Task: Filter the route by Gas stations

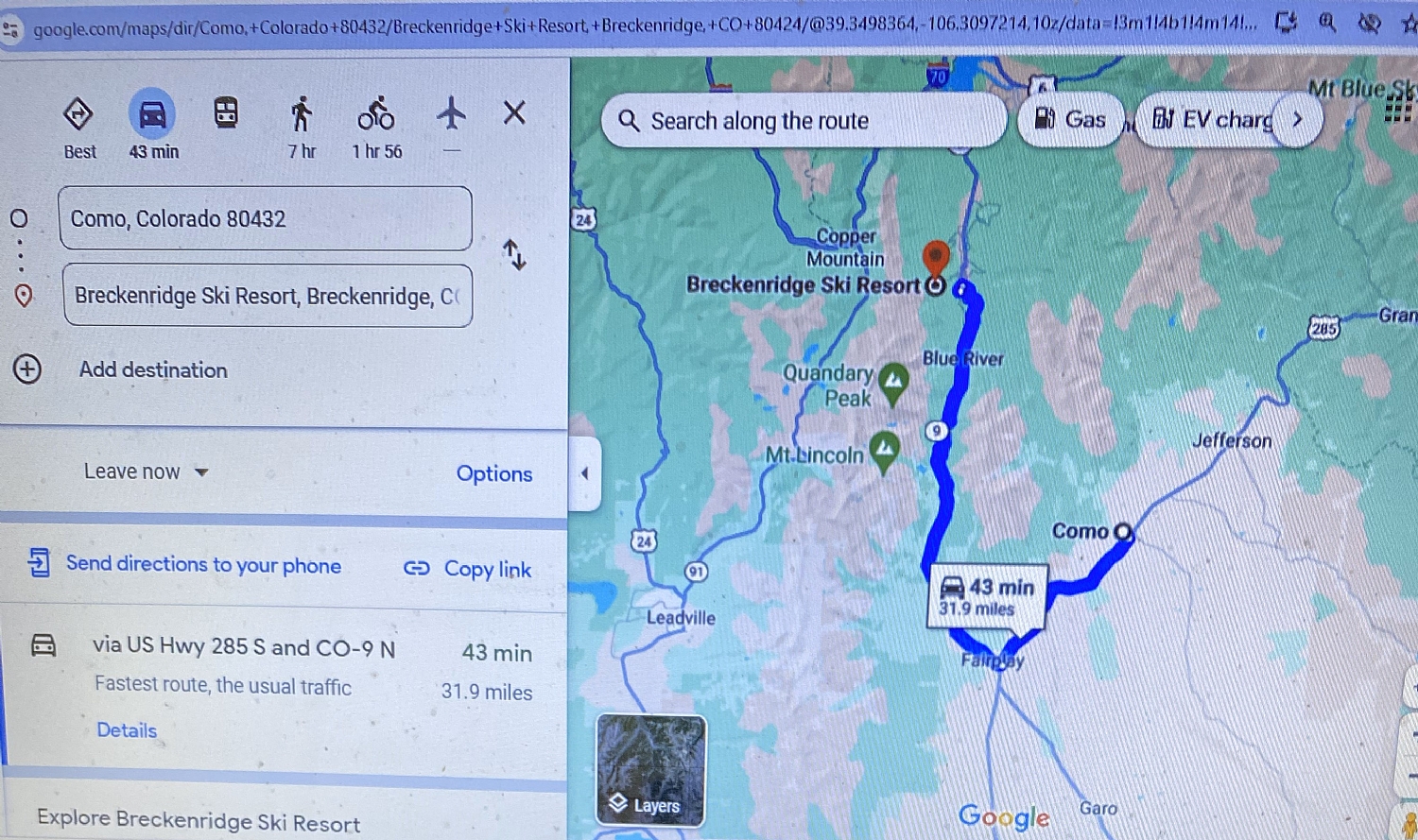Action: coord(1070,119)
